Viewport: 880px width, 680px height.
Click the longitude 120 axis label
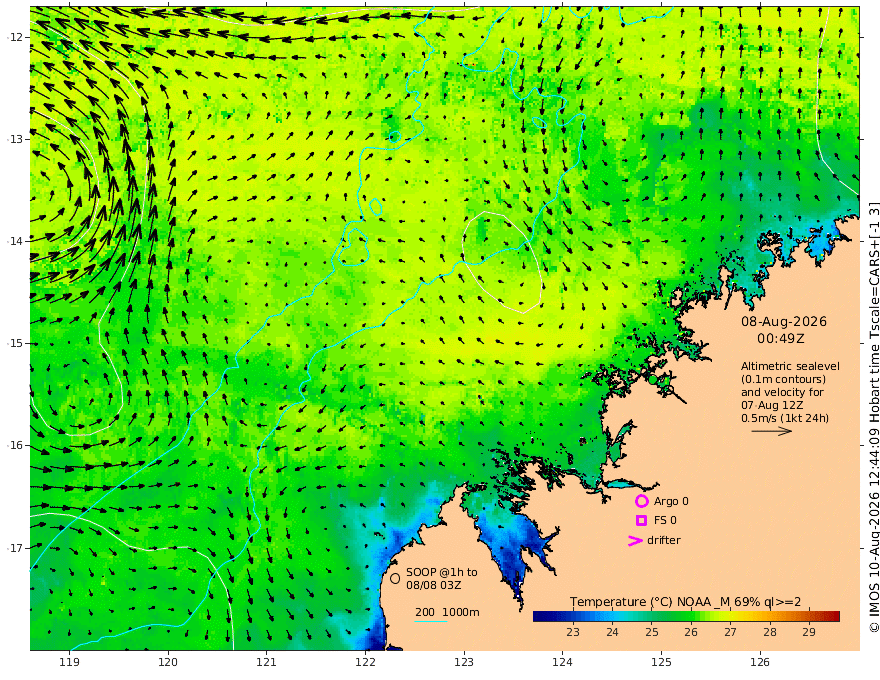point(168,663)
